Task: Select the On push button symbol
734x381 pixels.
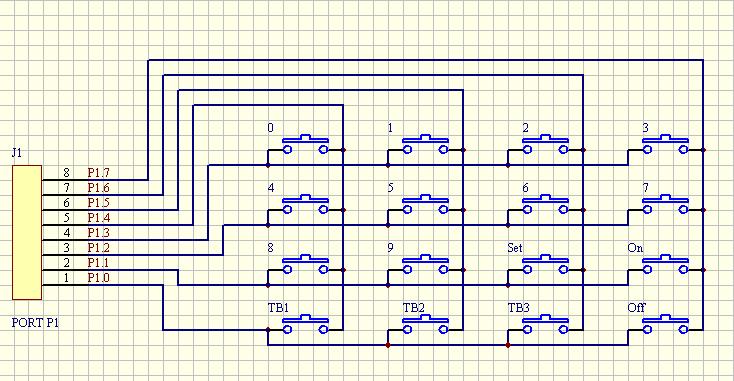Action: point(665,264)
